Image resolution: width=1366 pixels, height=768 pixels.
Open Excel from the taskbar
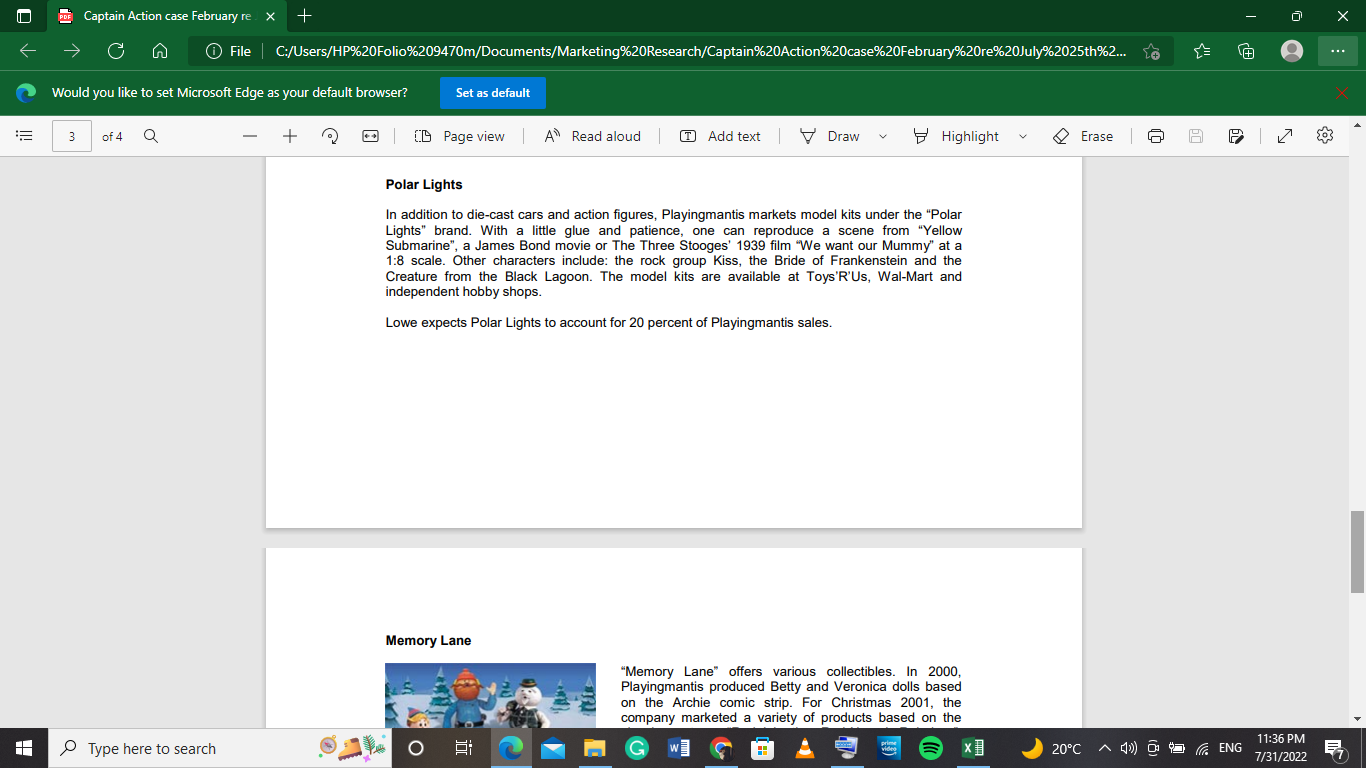click(x=973, y=748)
